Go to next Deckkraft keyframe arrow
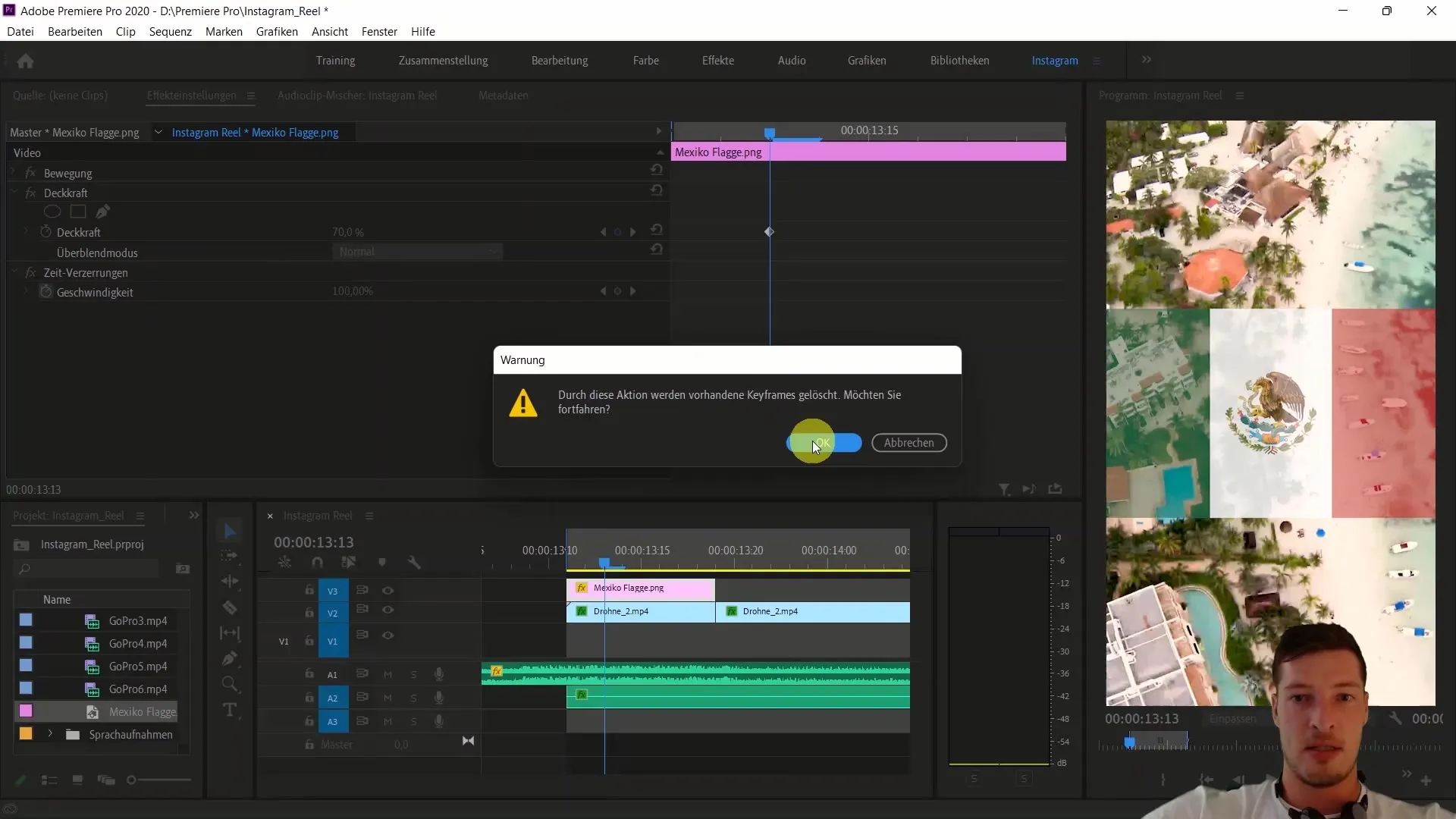1456x819 pixels. (x=632, y=232)
